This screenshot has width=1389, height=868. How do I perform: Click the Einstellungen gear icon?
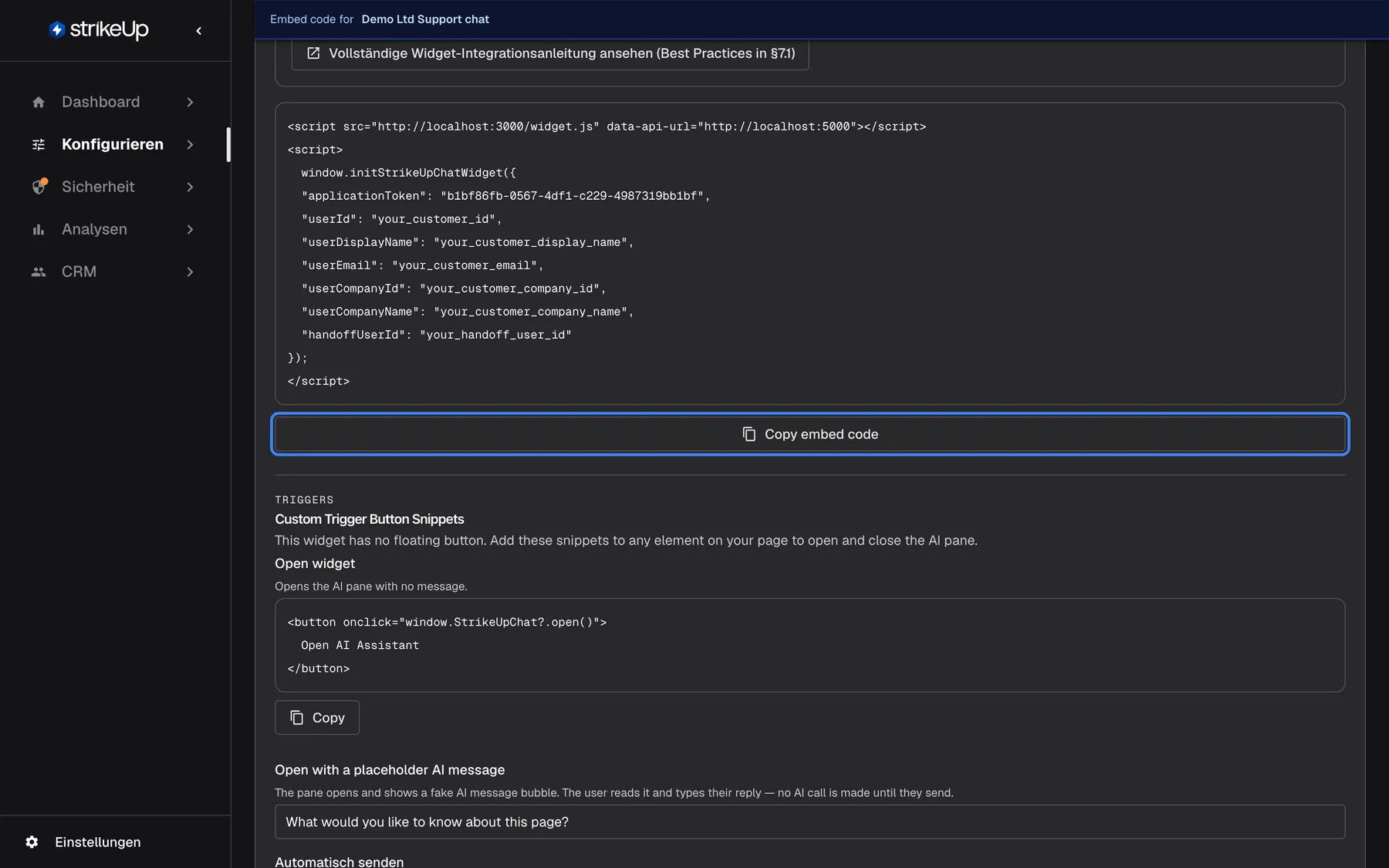[32, 842]
